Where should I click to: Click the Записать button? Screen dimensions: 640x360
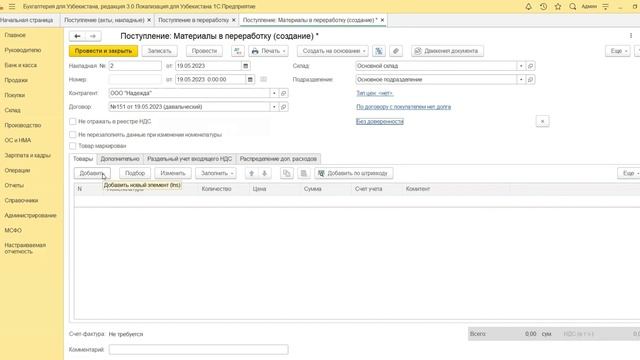[x=159, y=51]
